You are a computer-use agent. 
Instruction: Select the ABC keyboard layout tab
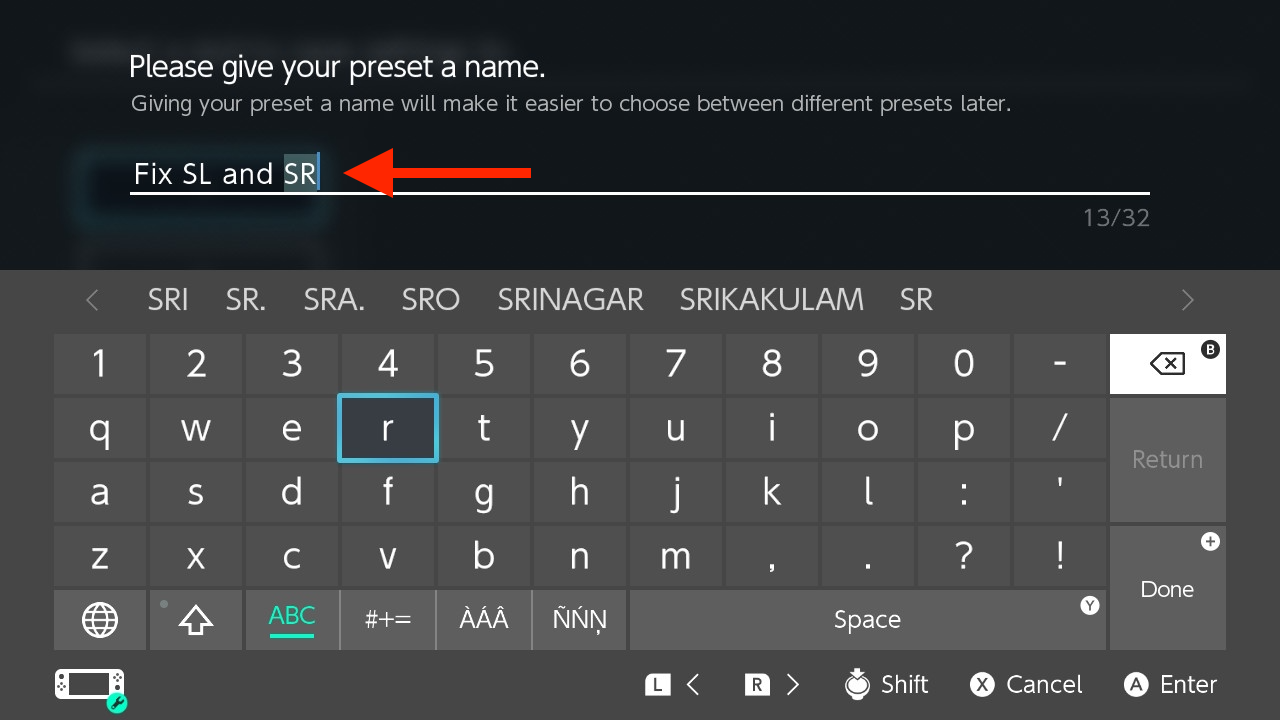pos(292,620)
